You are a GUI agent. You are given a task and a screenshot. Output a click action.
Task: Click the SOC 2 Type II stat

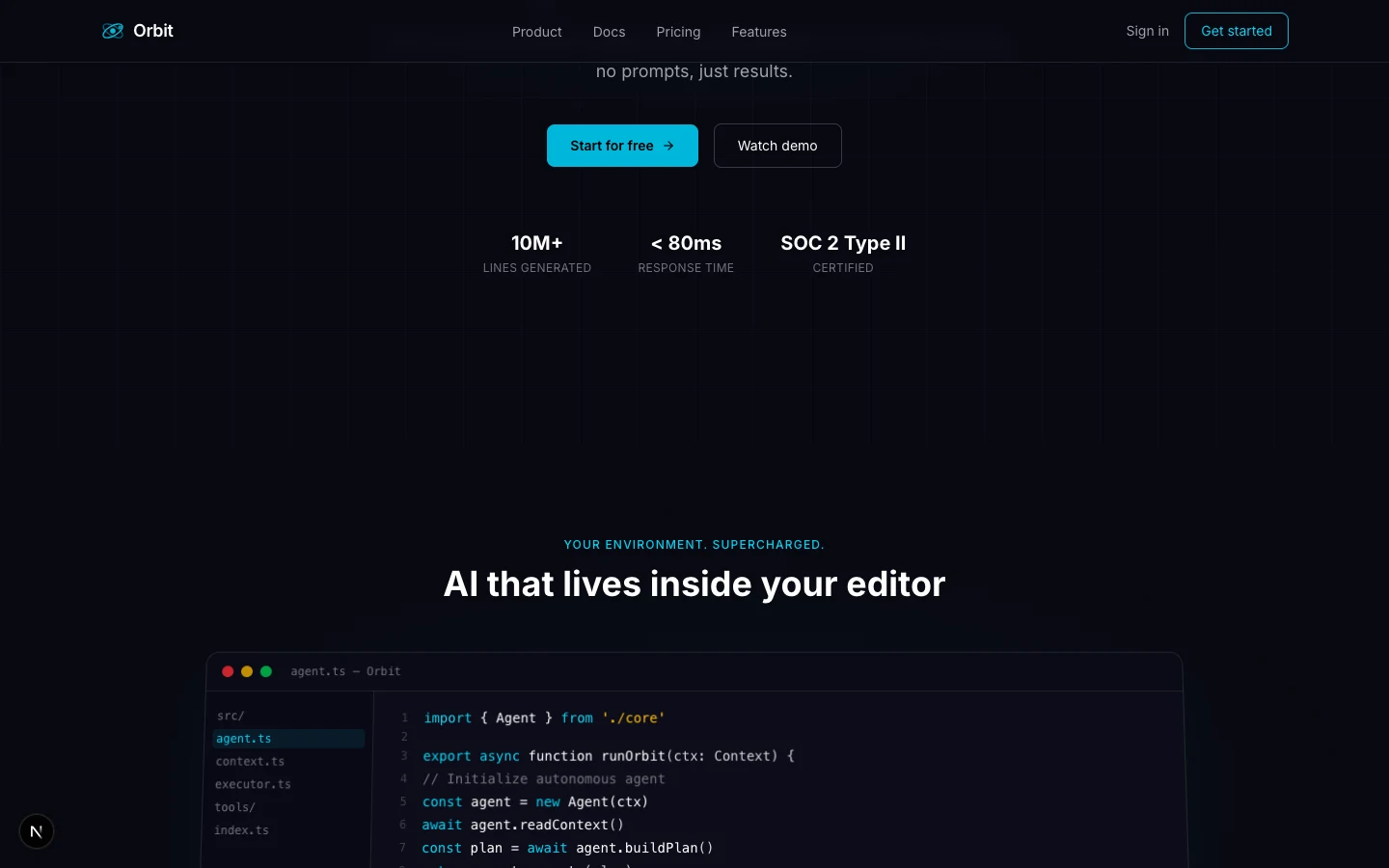point(843,254)
